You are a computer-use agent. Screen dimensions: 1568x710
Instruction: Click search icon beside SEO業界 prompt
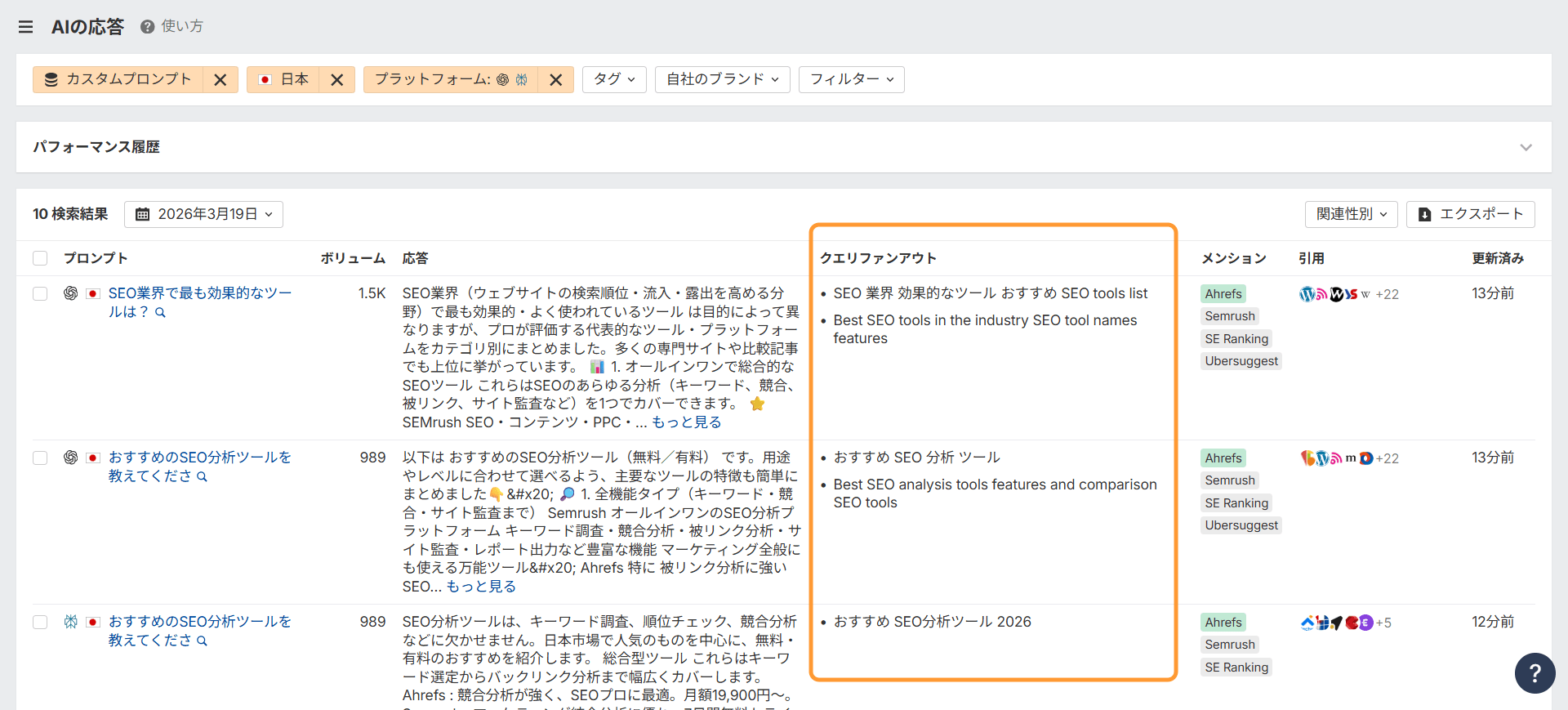click(161, 313)
